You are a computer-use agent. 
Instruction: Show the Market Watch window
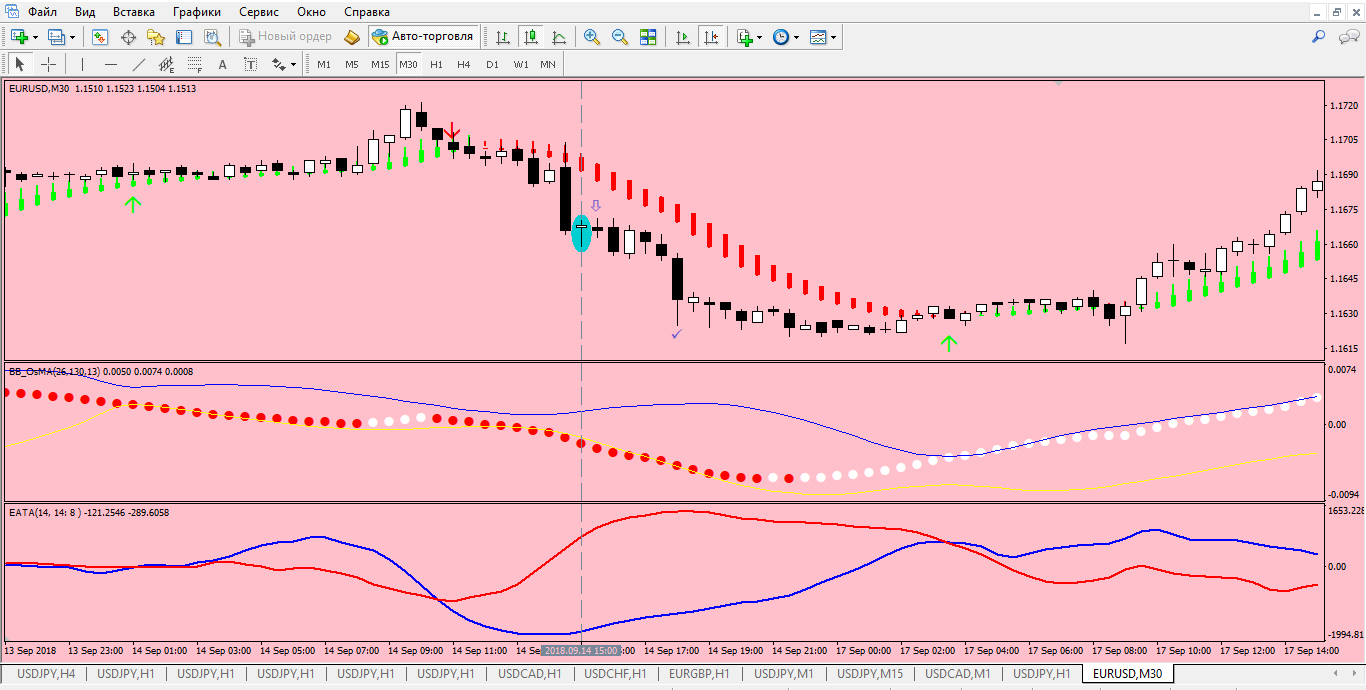pos(100,37)
